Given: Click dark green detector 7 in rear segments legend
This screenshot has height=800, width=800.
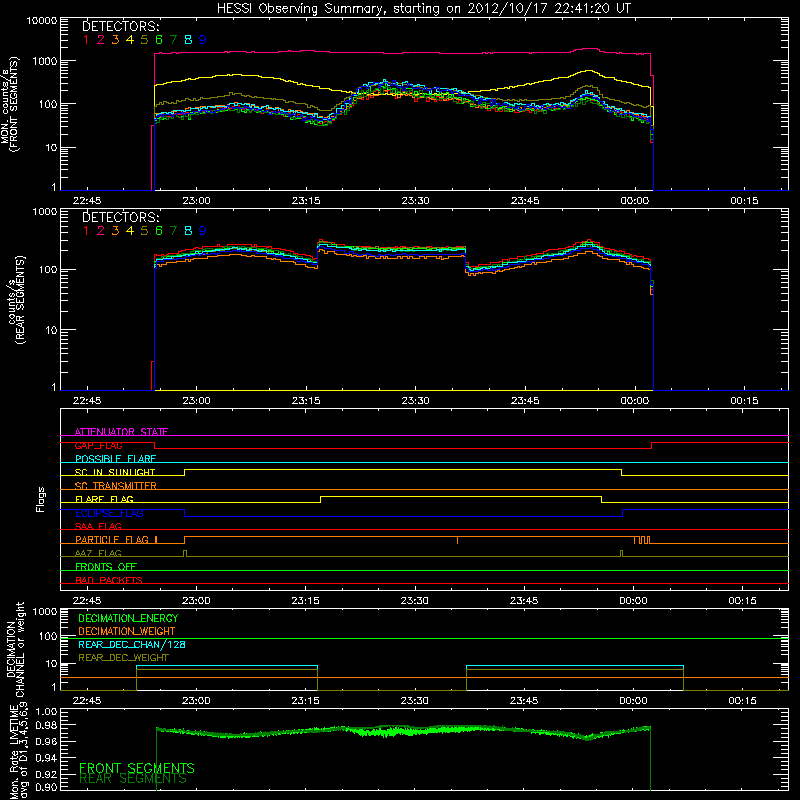Looking at the screenshot, I should point(173,231).
